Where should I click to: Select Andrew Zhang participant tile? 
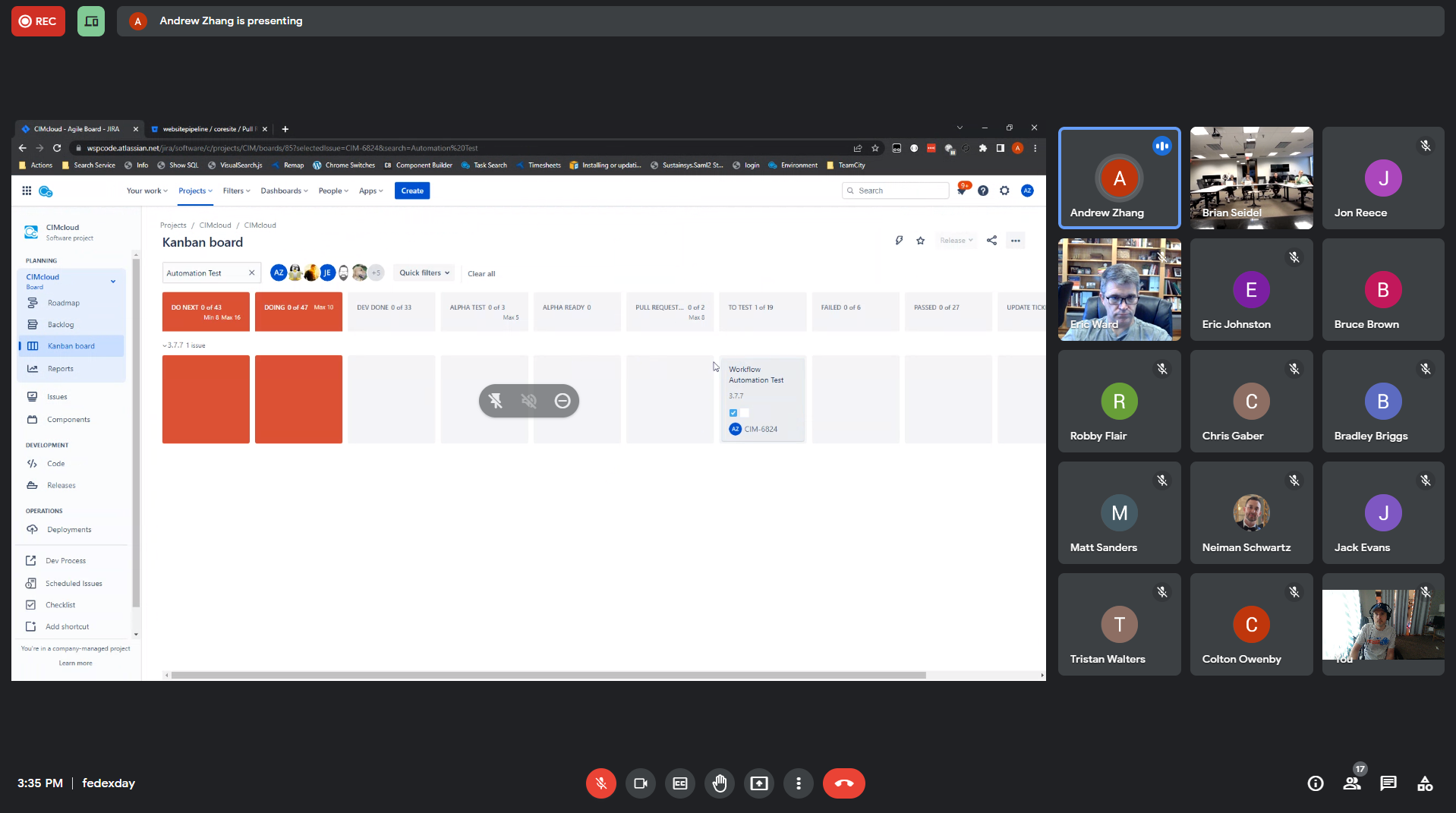[x=1119, y=178]
